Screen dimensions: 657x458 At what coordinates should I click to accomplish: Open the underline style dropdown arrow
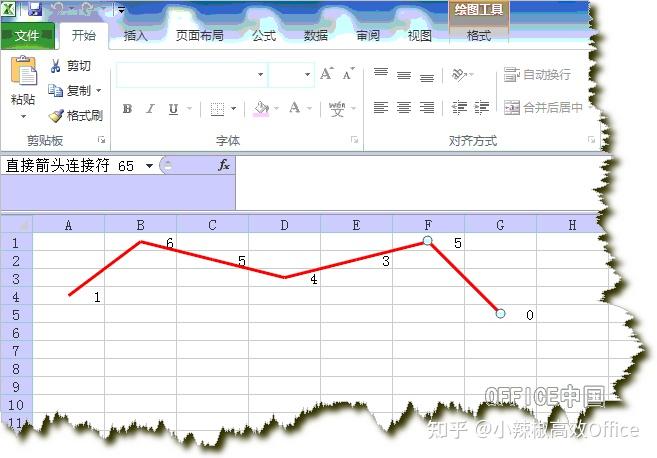(189, 109)
